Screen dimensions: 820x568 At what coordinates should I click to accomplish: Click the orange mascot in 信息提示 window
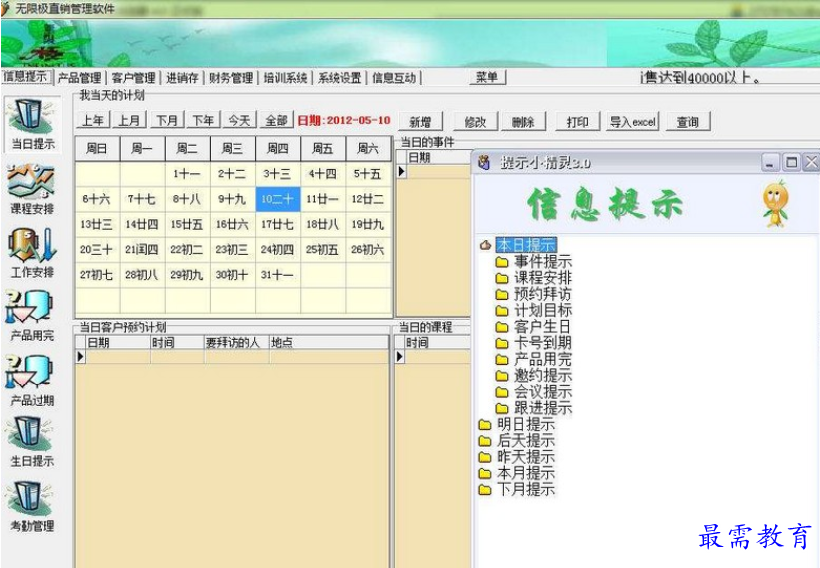775,203
